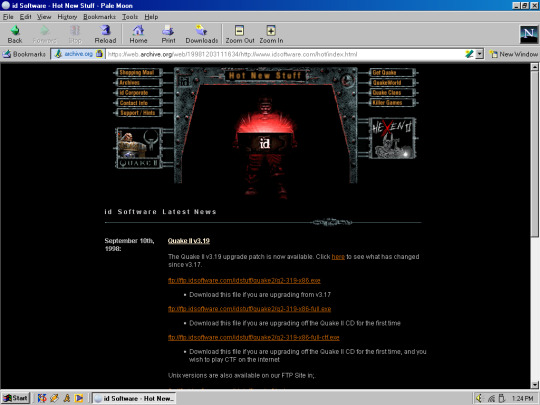Image resolution: width=540 pixels, height=405 pixels.
Task: Click the Killer Games nav button
Action: [x=393, y=102]
